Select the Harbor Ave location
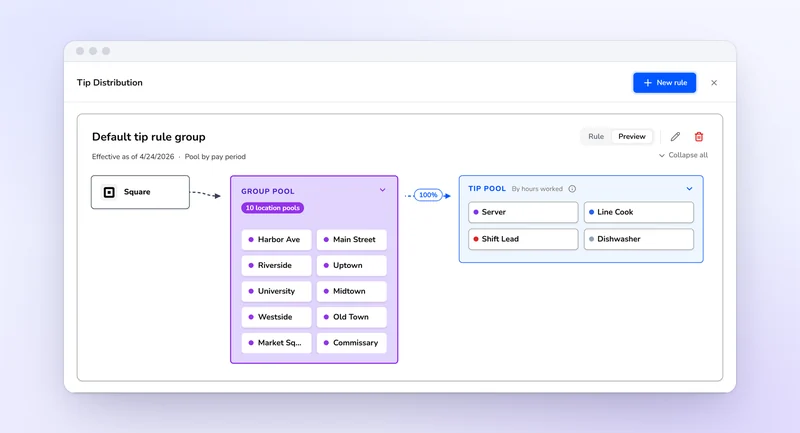Viewport: 800px width, 433px height. coord(276,239)
